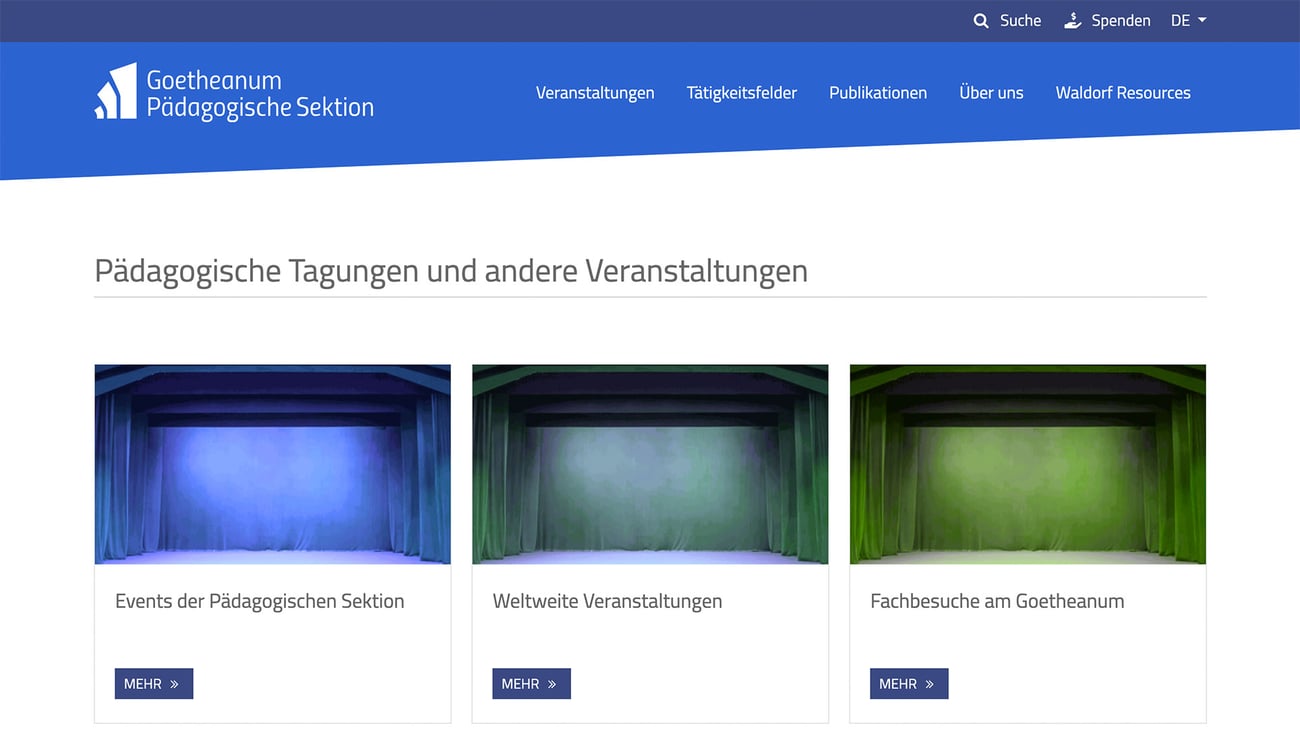Open the Über uns menu
This screenshot has width=1300, height=730.
pyautogui.click(x=991, y=93)
